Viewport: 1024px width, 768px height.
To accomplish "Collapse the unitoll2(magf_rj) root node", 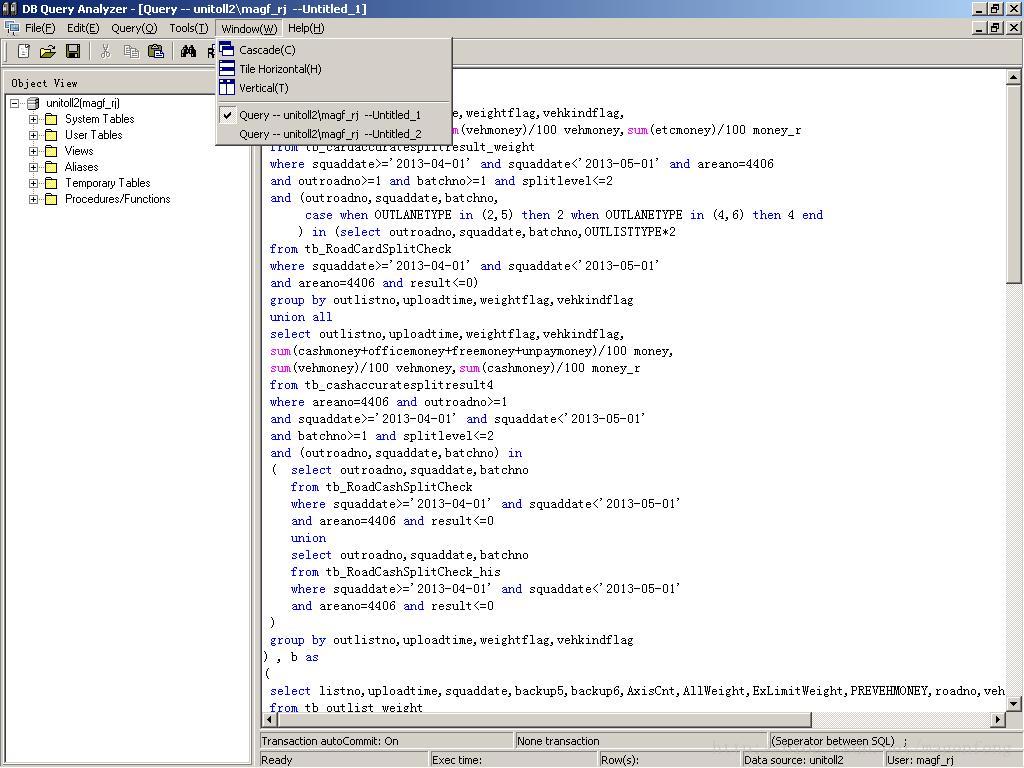I will pyautogui.click(x=15, y=103).
